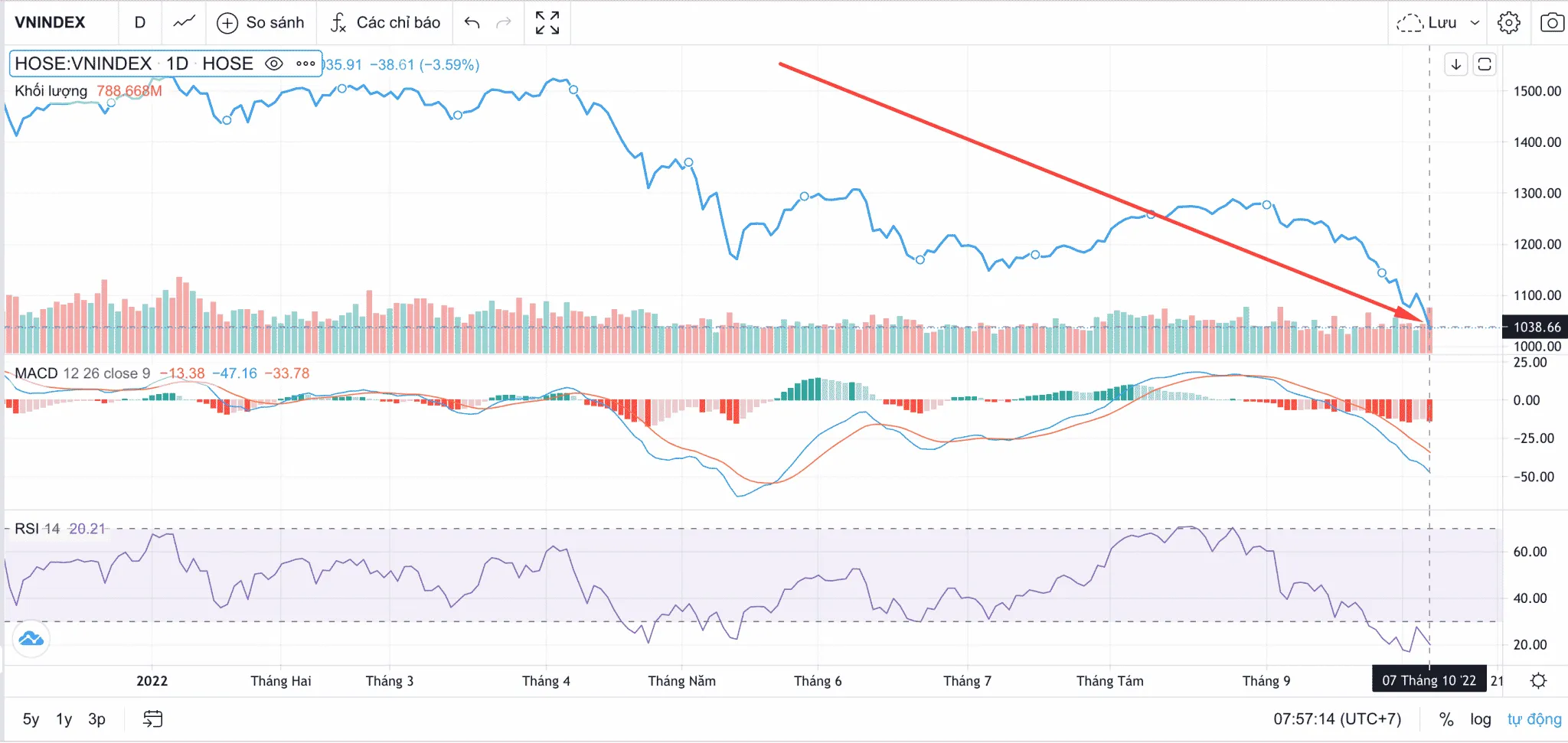Screen dimensions: 1568x743
Task: Open time axis settings gear
Action: tap(1538, 681)
